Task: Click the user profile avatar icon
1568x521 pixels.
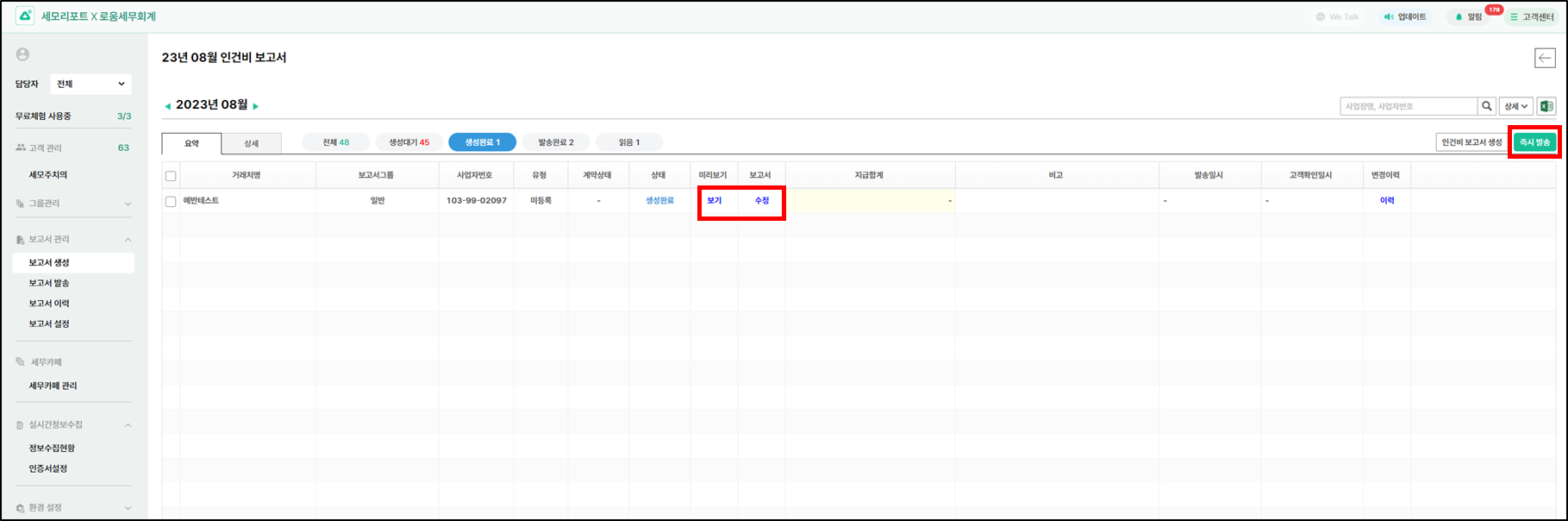Action: pos(23,54)
